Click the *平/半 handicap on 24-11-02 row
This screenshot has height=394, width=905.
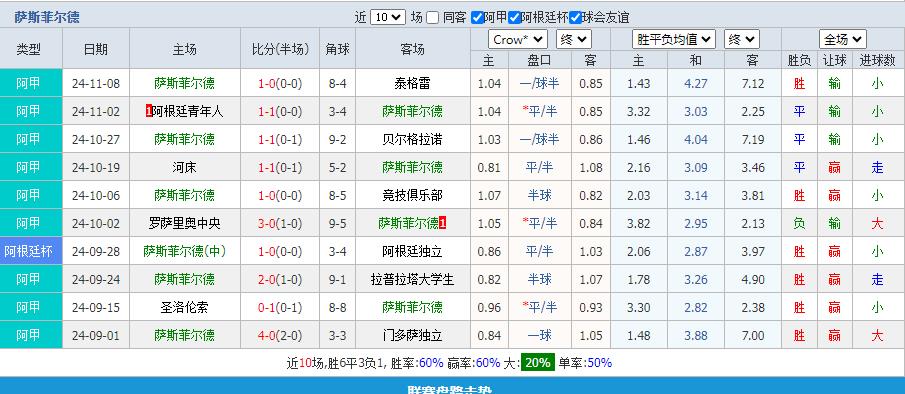(540, 111)
